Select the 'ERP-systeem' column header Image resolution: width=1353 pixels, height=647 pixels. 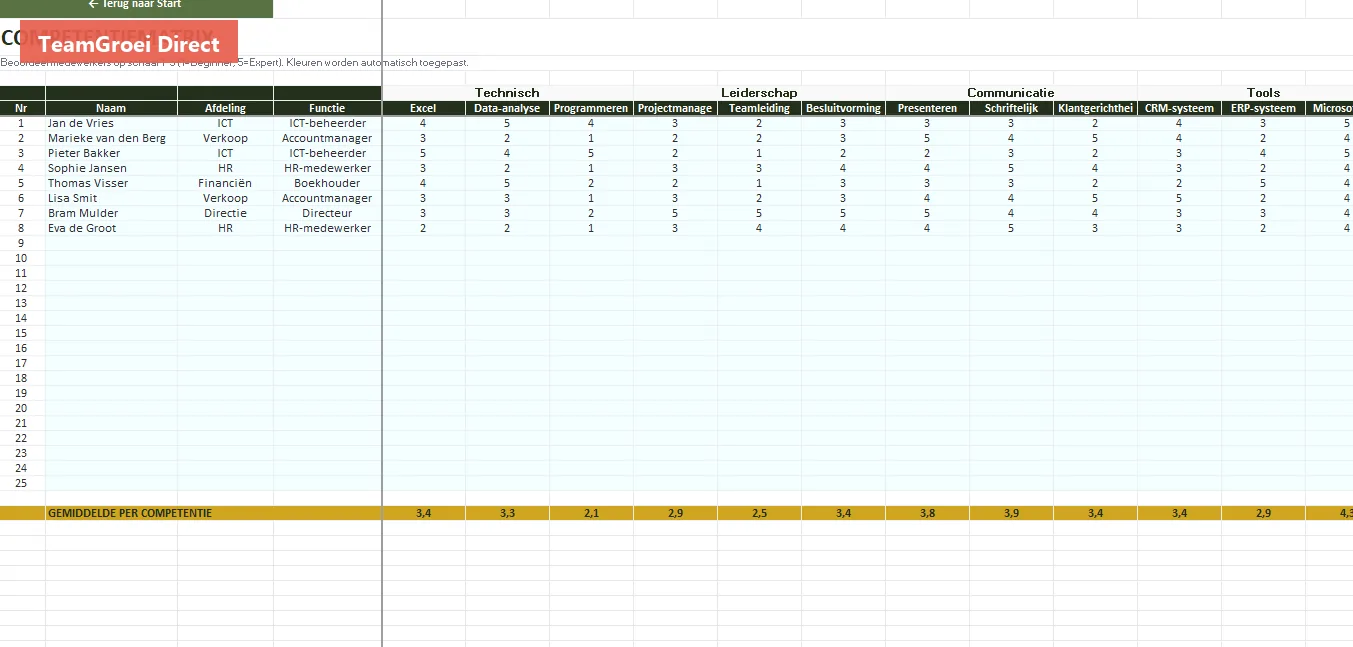[x=1263, y=108]
